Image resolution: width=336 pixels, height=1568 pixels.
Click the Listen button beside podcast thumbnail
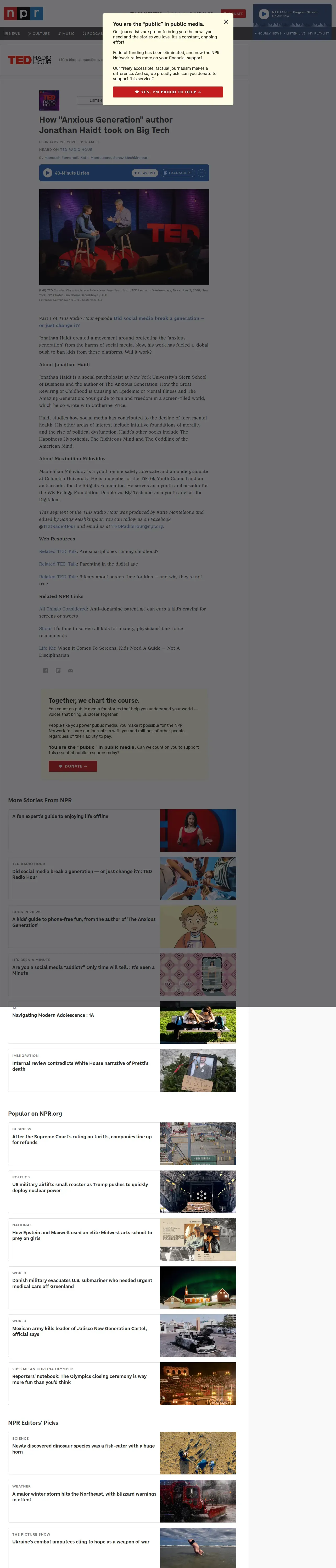point(90,100)
